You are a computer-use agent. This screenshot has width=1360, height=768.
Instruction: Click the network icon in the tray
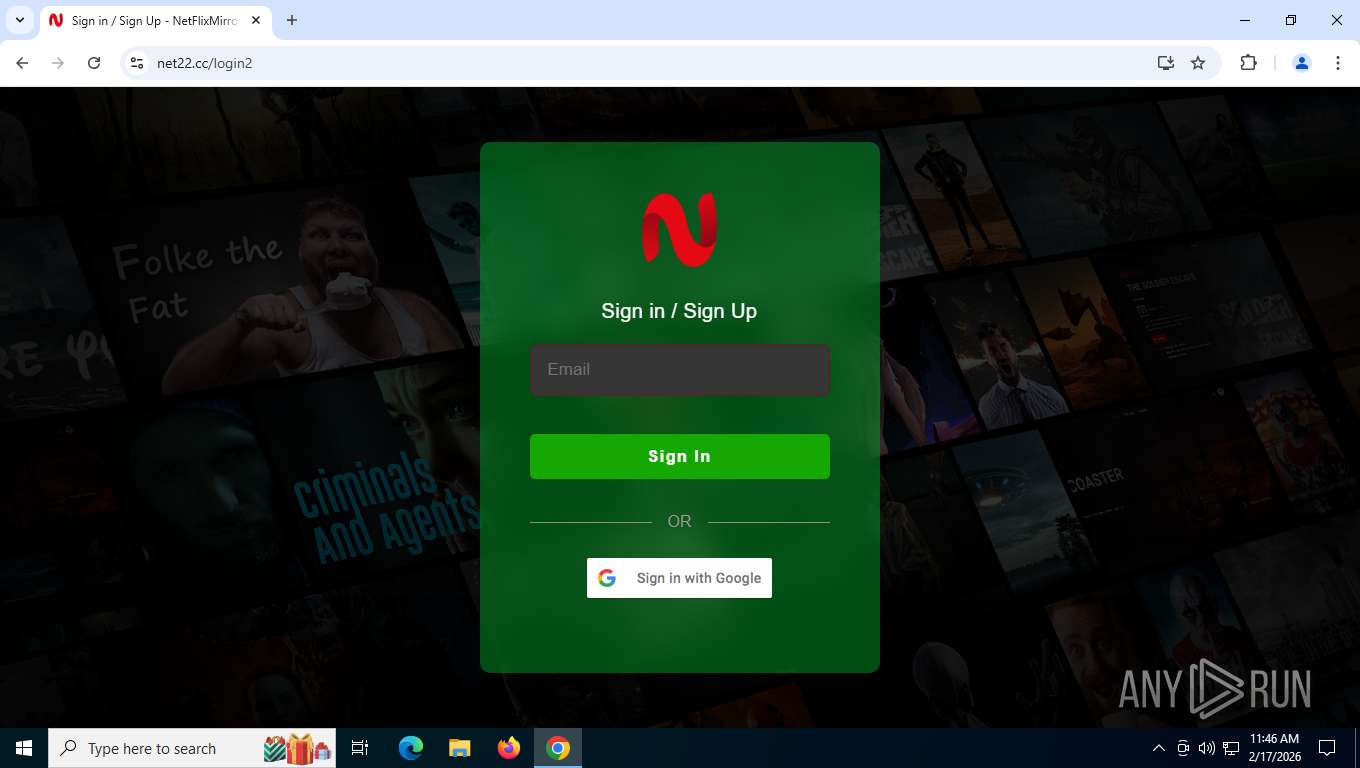pyautogui.click(x=1231, y=748)
